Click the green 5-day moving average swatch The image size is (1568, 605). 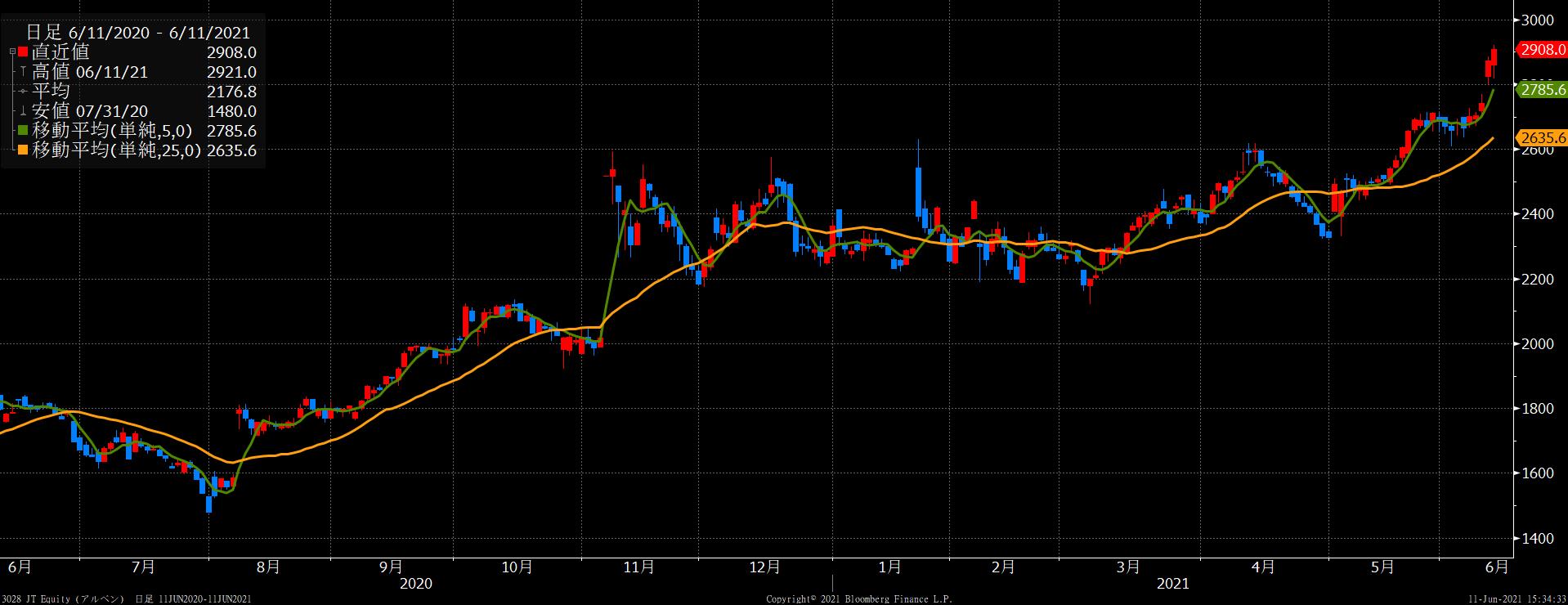click(24, 131)
